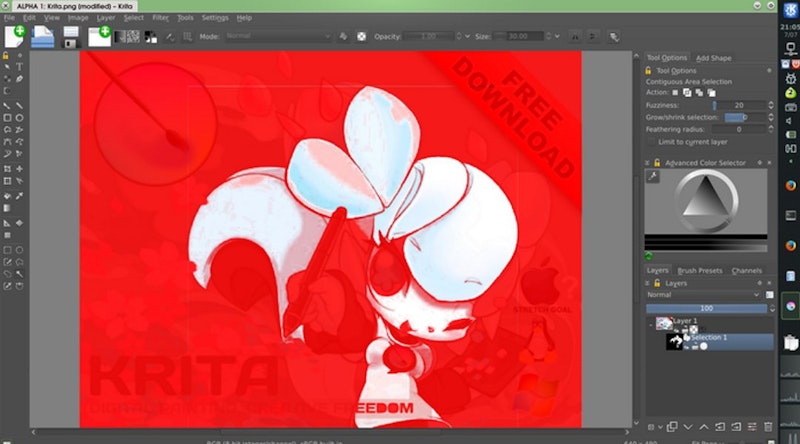Select the Ellipse tool in the toolbox

21,117
